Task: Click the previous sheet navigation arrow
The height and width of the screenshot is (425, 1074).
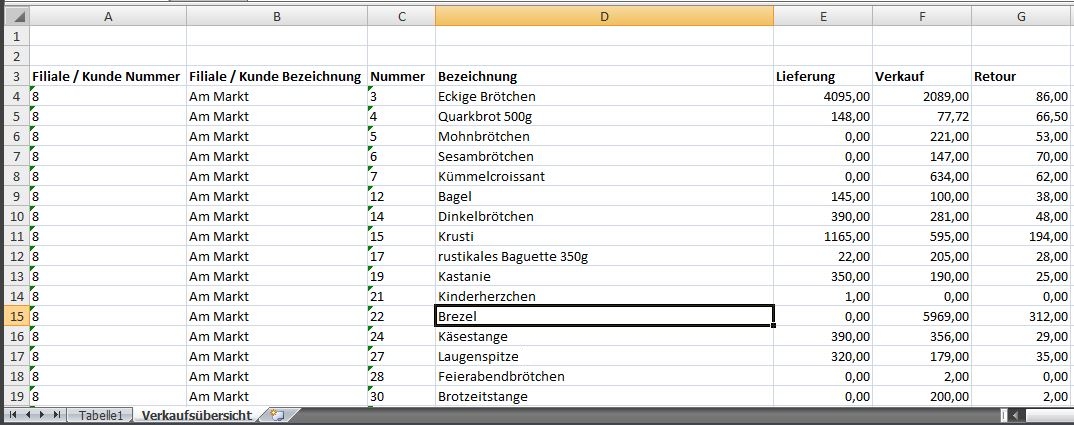Action: [28, 414]
